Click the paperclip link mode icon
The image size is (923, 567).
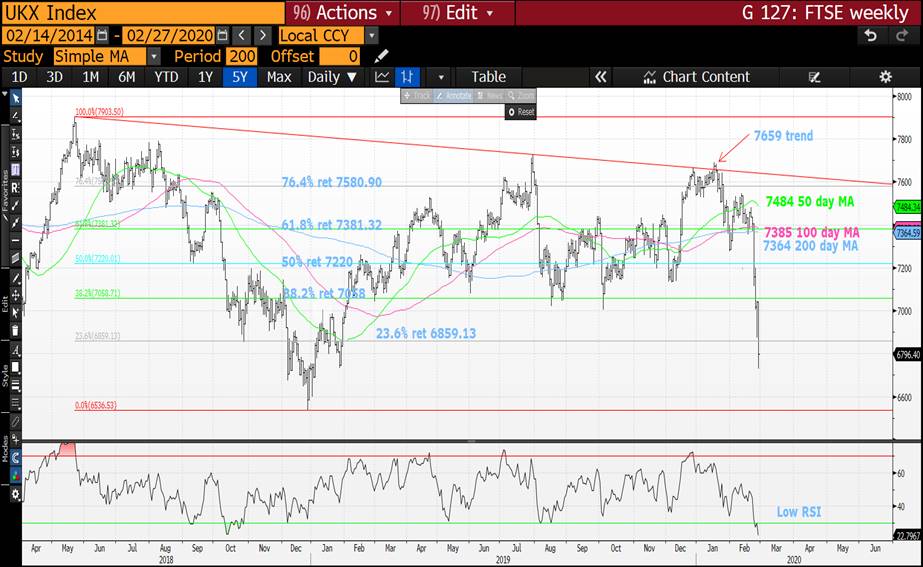coord(16,422)
